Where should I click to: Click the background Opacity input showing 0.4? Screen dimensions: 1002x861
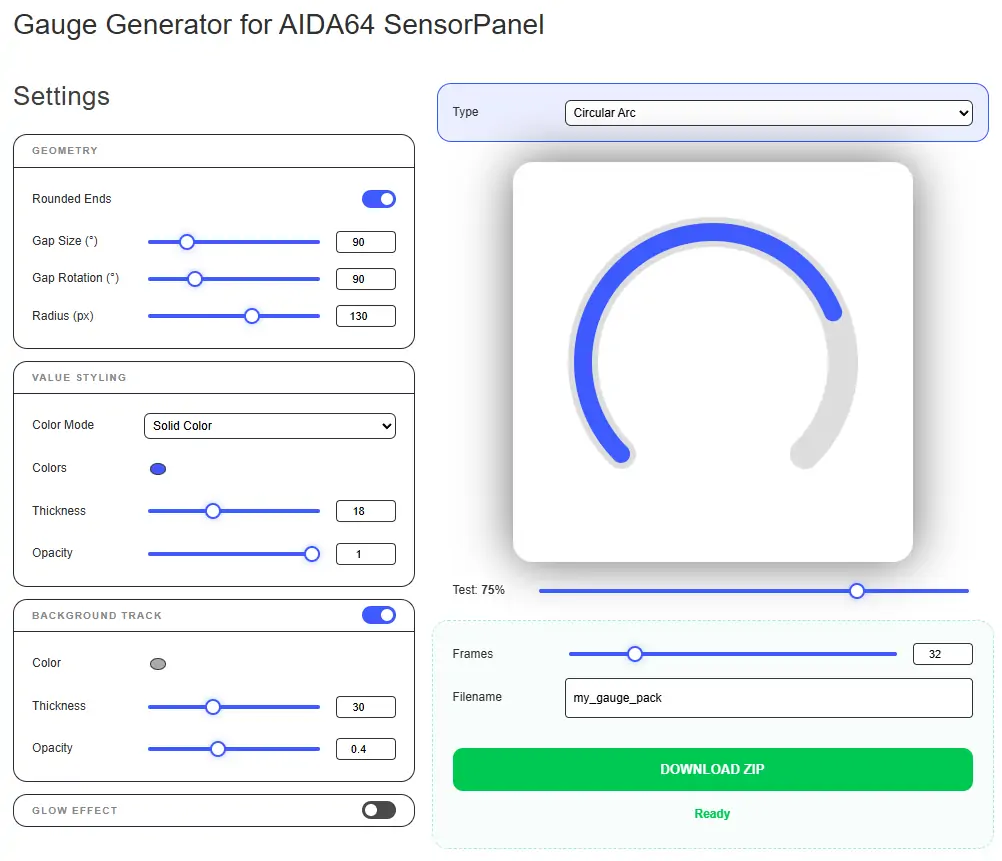click(x=365, y=749)
